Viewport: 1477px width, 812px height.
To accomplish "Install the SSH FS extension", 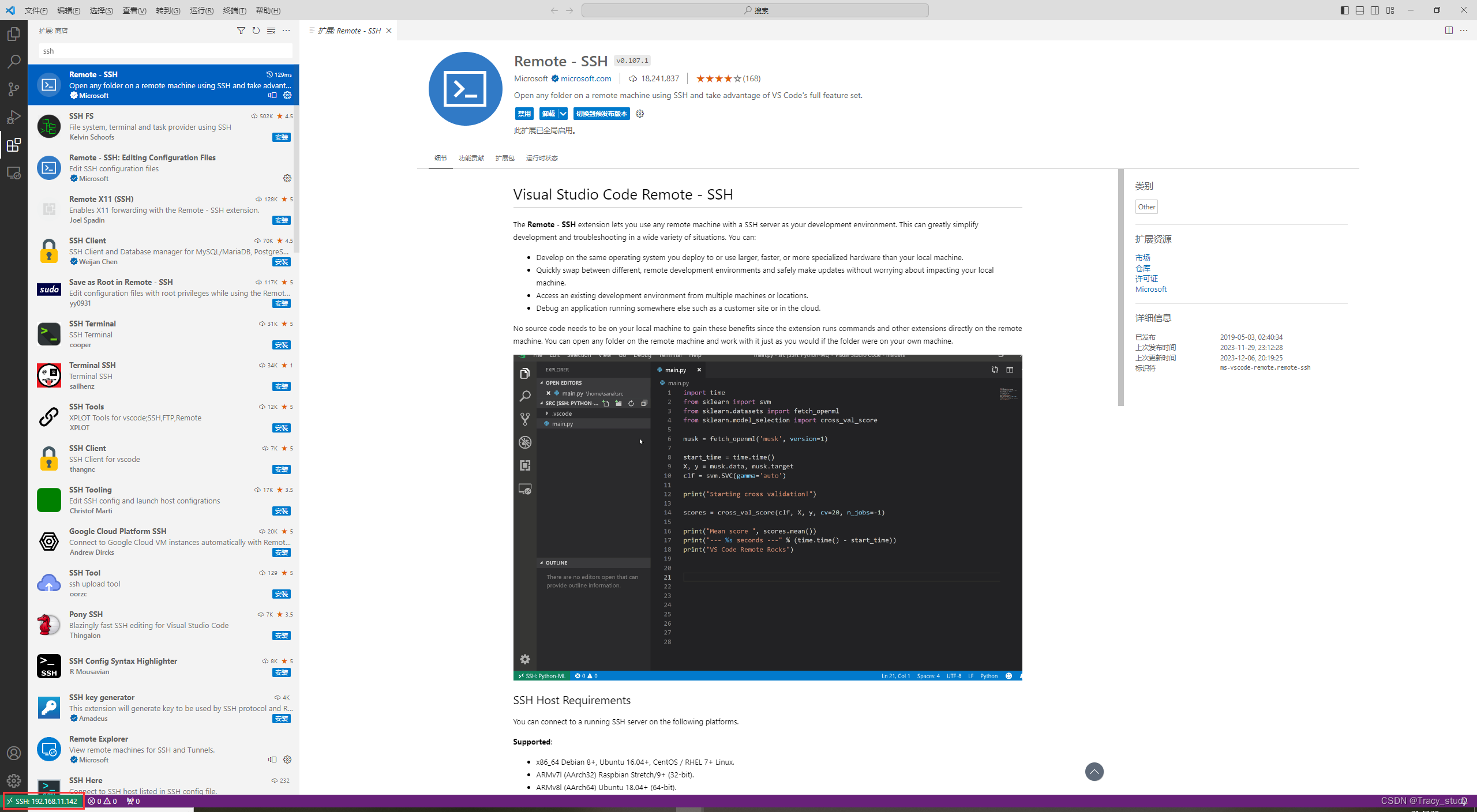I will click(x=282, y=137).
